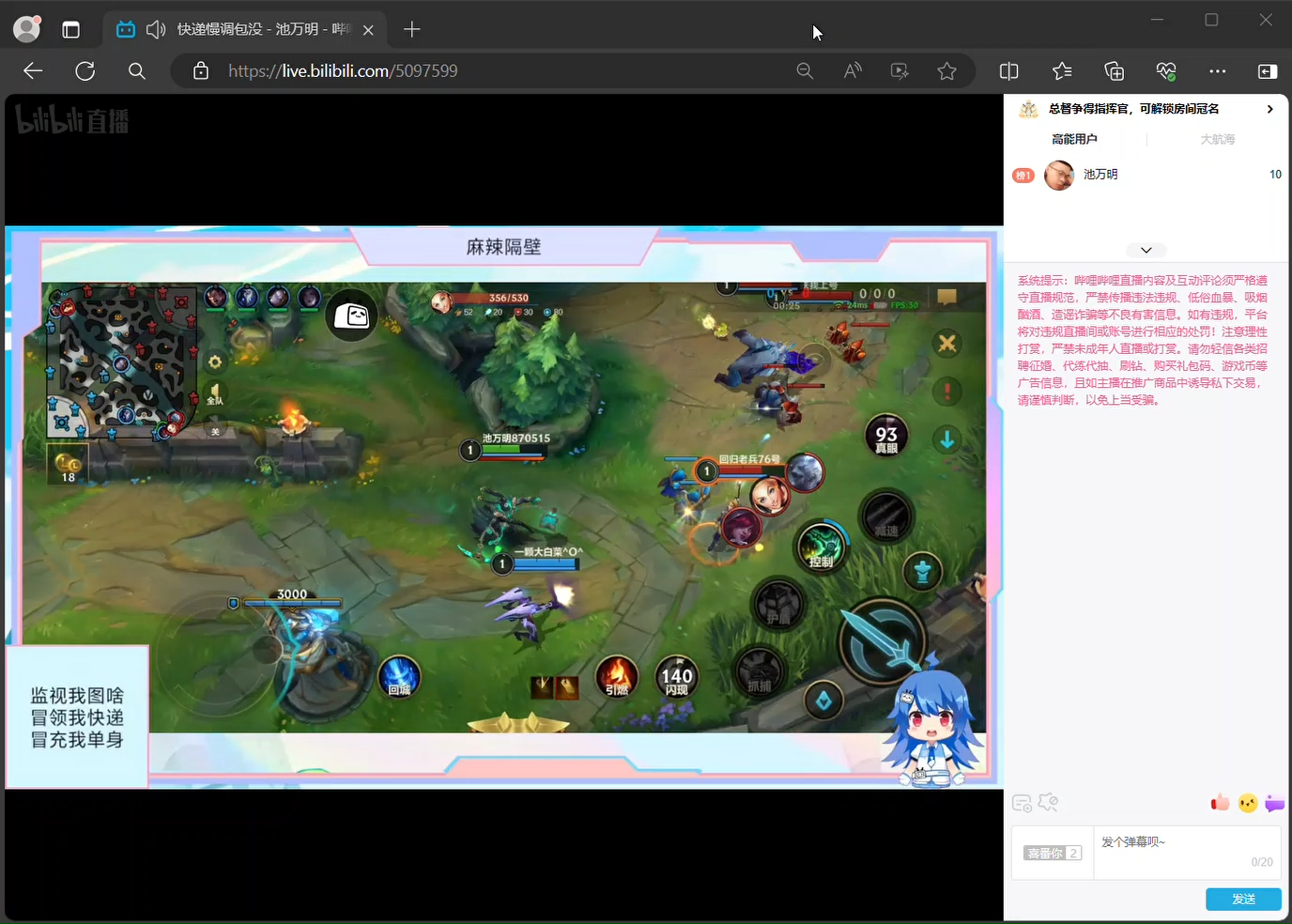This screenshot has height=924, width=1292.
Task: Go back to the previous page
Action: (34, 70)
